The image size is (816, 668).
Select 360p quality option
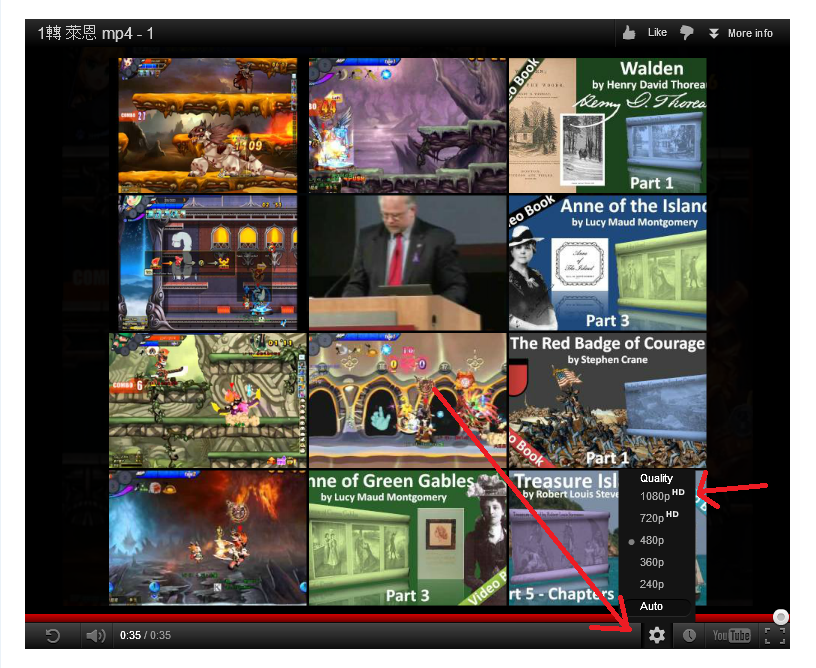tap(652, 562)
